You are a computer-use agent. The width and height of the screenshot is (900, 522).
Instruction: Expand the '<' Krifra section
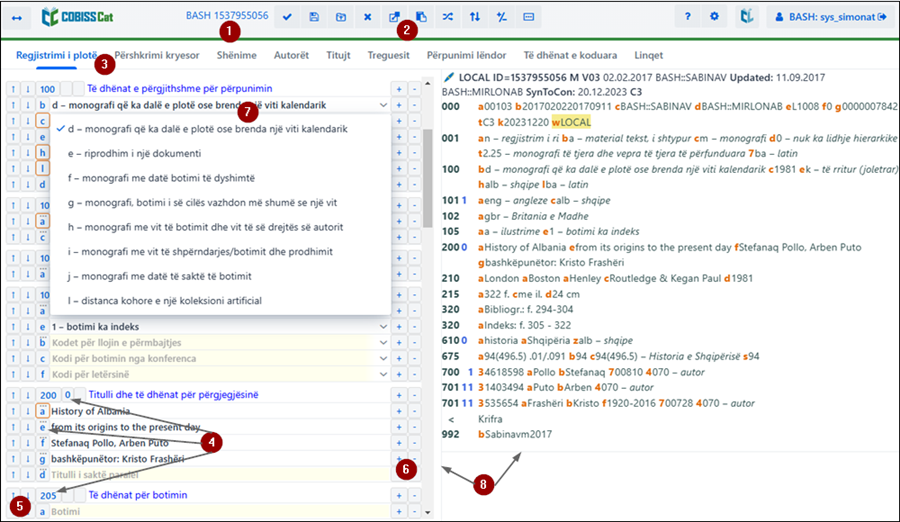(x=451, y=420)
